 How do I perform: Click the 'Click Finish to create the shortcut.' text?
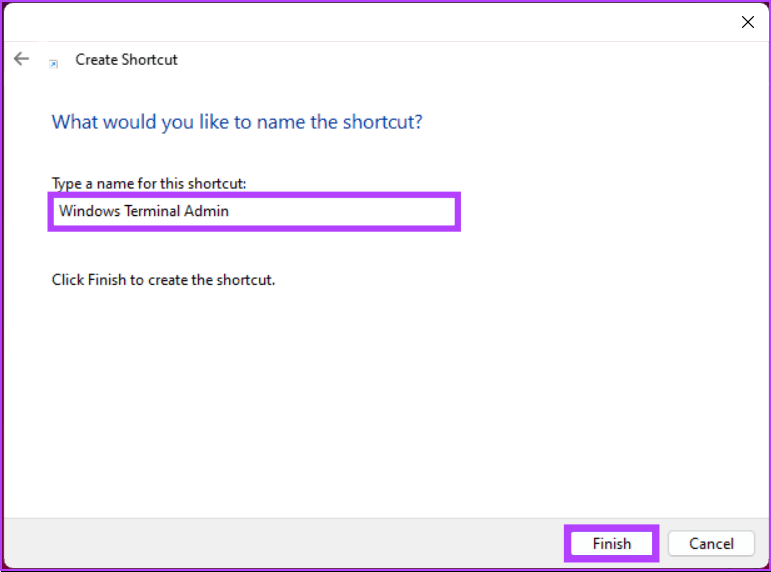click(x=163, y=280)
